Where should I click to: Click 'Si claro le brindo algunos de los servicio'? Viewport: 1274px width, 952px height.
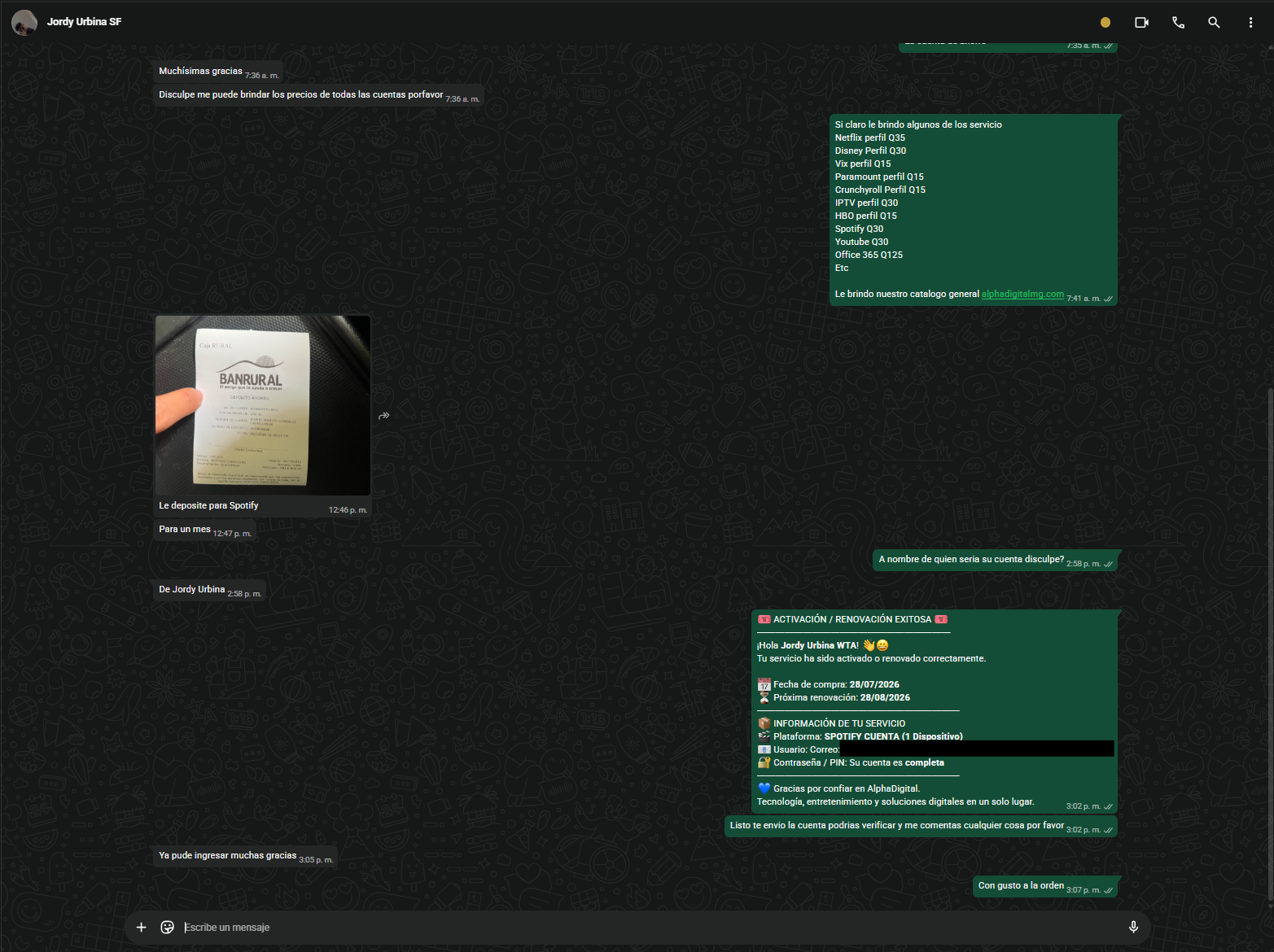[918, 124]
